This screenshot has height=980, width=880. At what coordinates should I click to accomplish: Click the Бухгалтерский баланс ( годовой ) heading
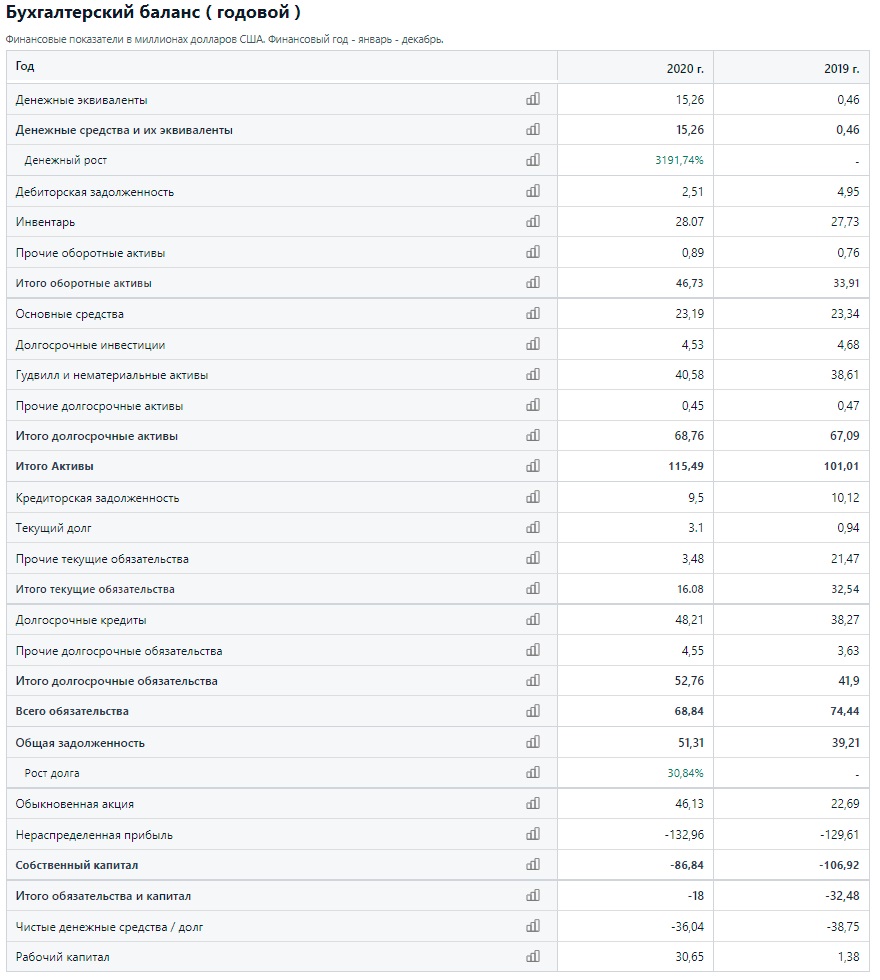tap(153, 12)
